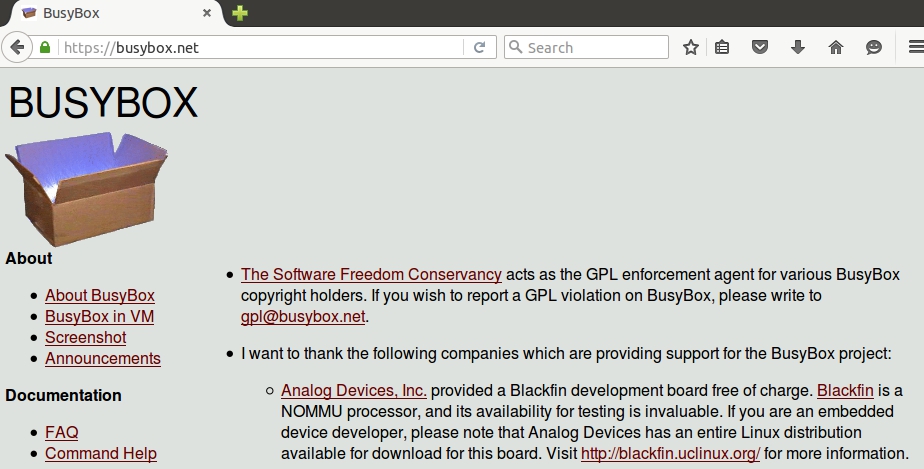This screenshot has height=469, width=924.
Task: Open the hamburger menu icon
Action: point(916,47)
